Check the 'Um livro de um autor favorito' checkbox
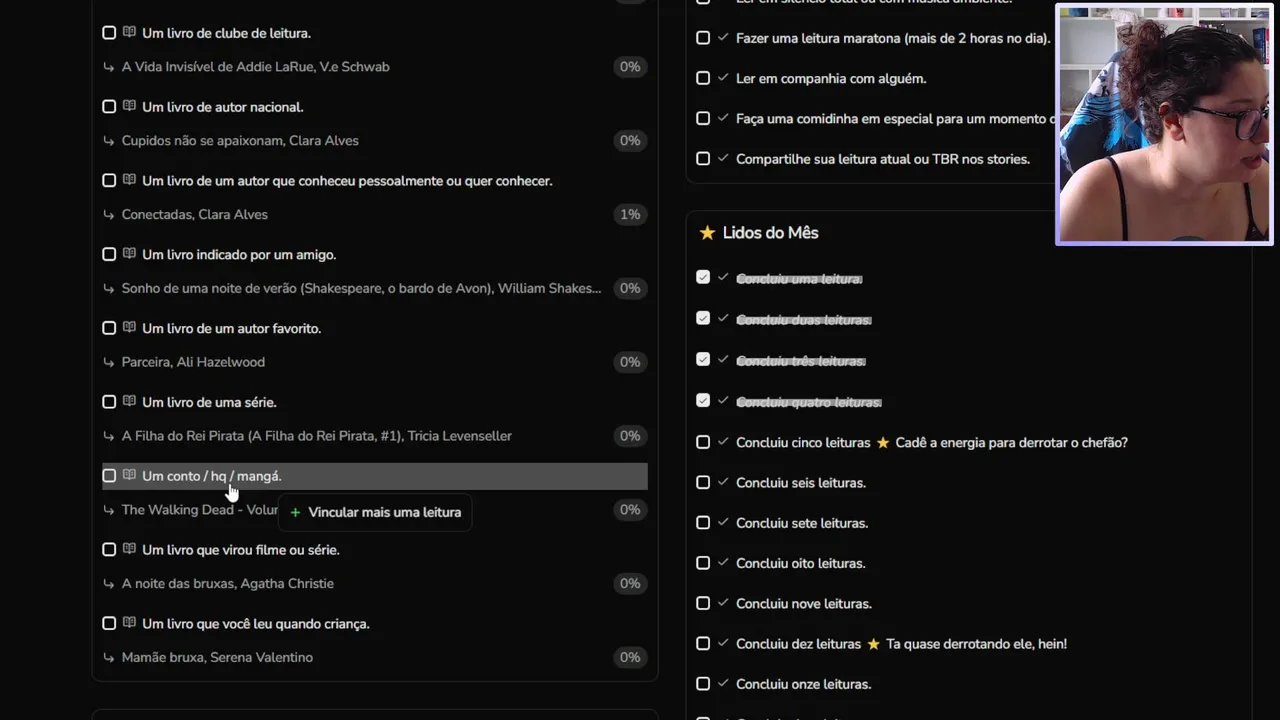Screen dimensions: 1280x720 (109, 328)
